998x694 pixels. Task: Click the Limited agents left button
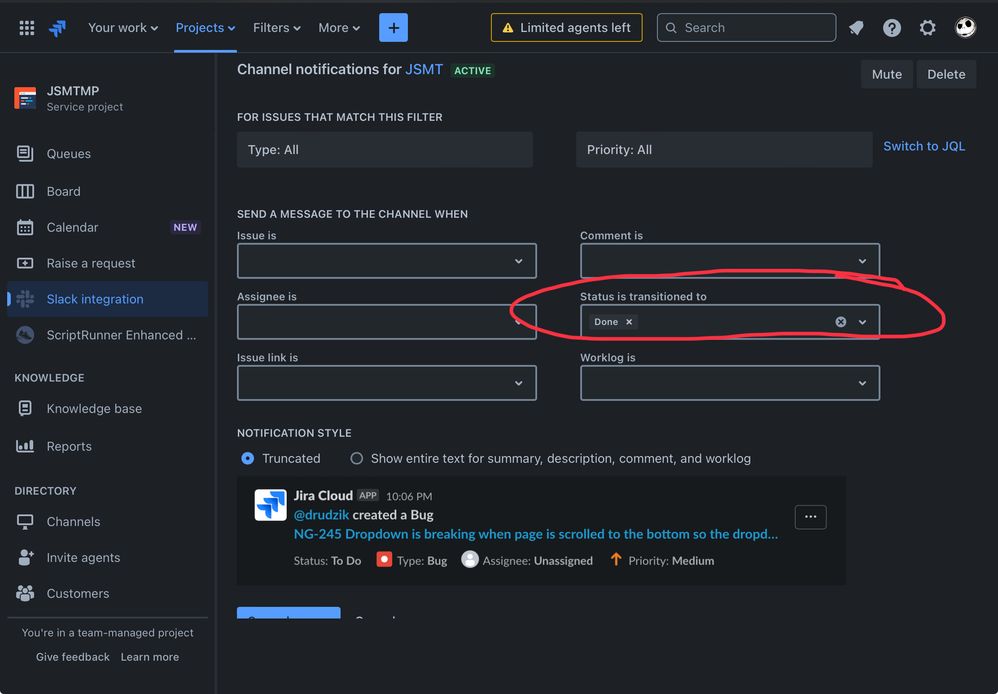(x=566, y=27)
